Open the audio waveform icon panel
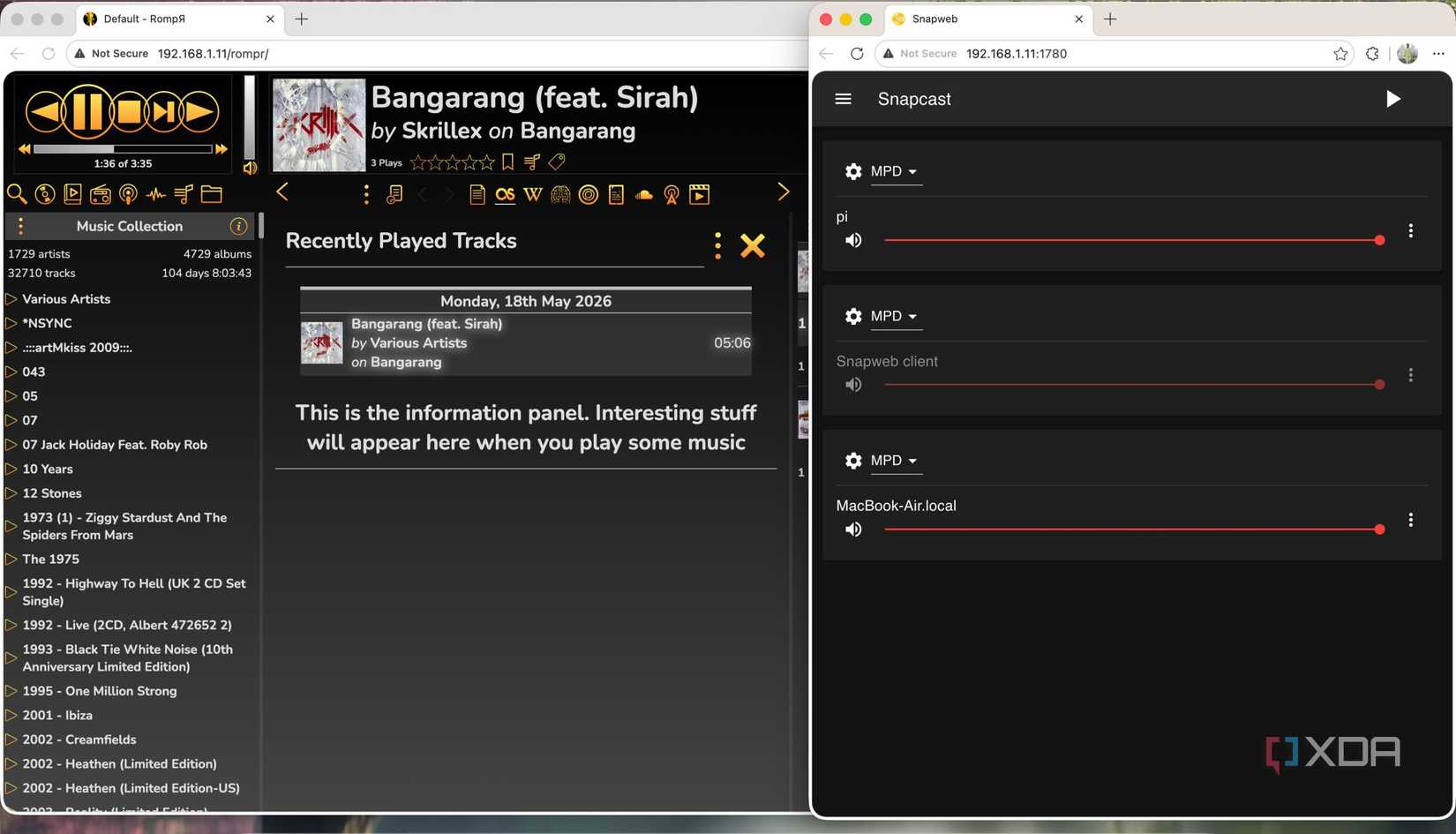 click(156, 194)
